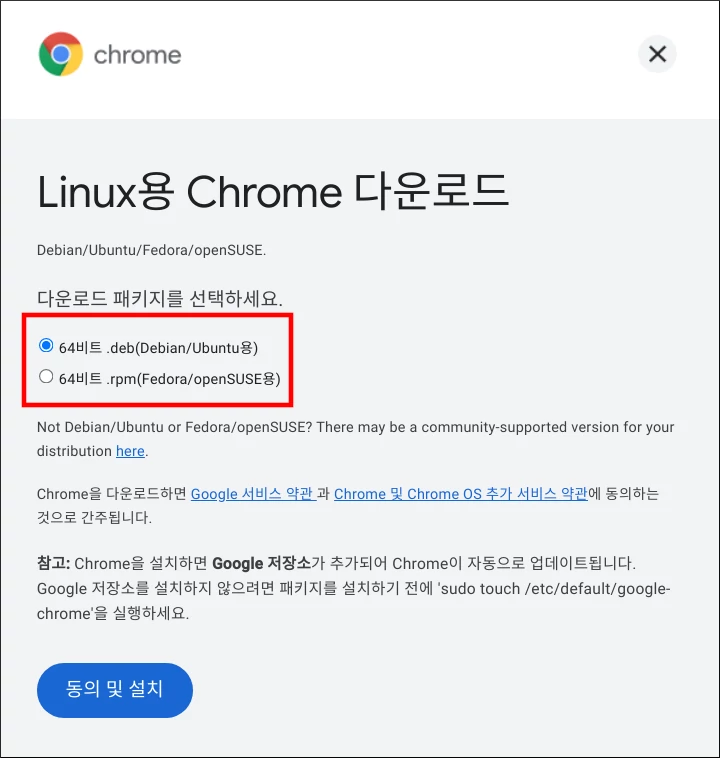Click the '다운로드 패키지를 선택하세요' prompt text
720x758 pixels.
point(160,298)
